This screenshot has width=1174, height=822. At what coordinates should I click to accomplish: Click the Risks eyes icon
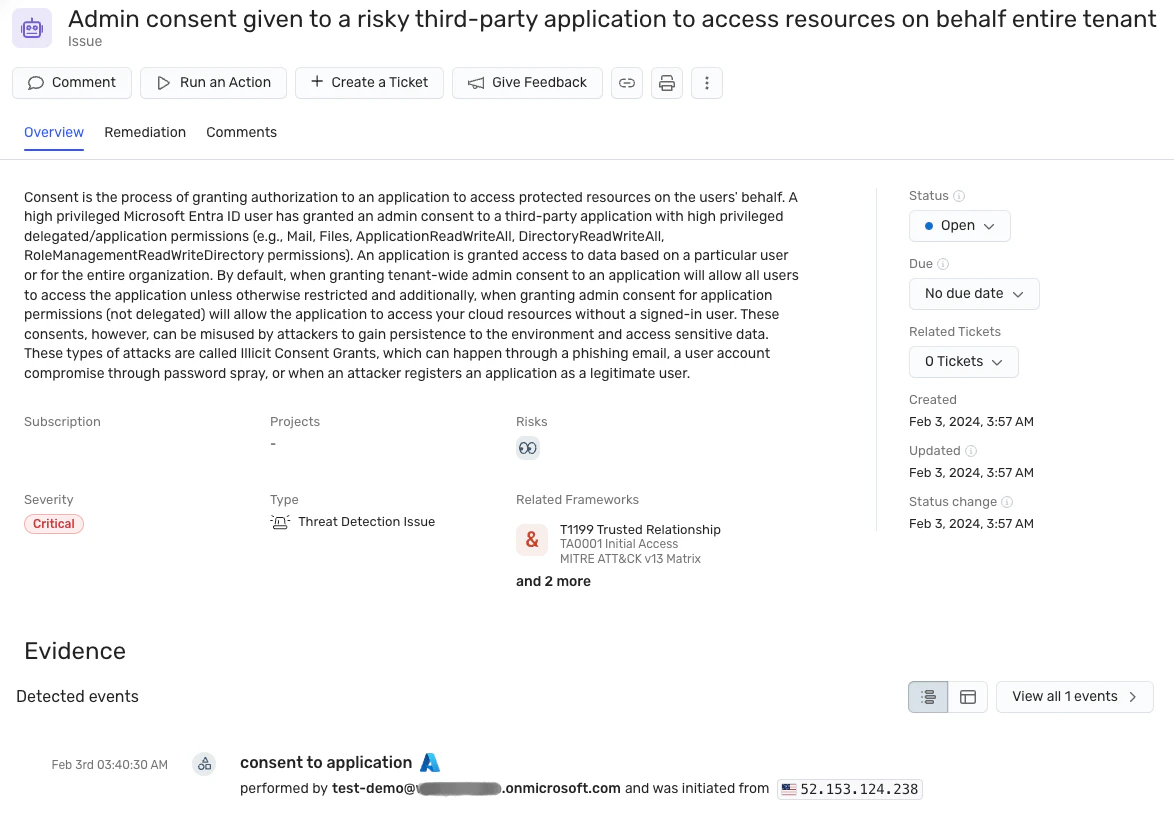point(528,448)
